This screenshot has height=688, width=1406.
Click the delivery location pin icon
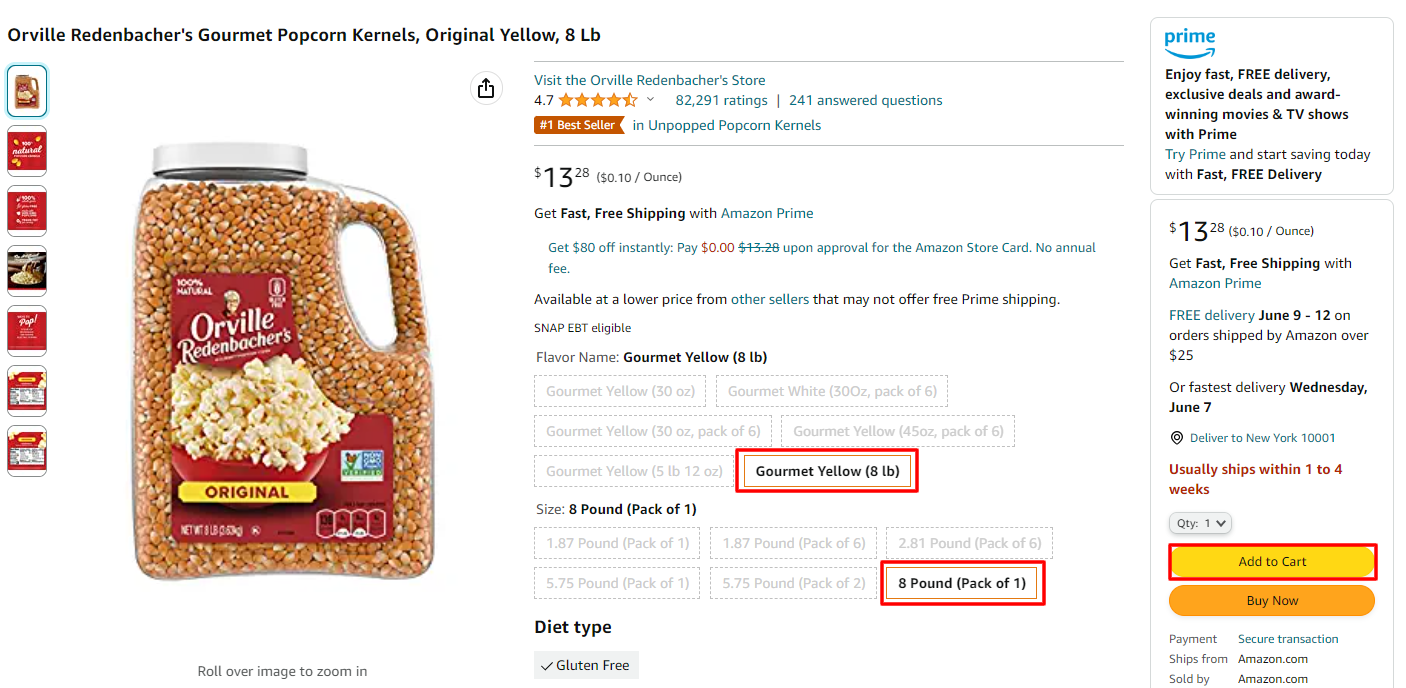[x=1176, y=437]
